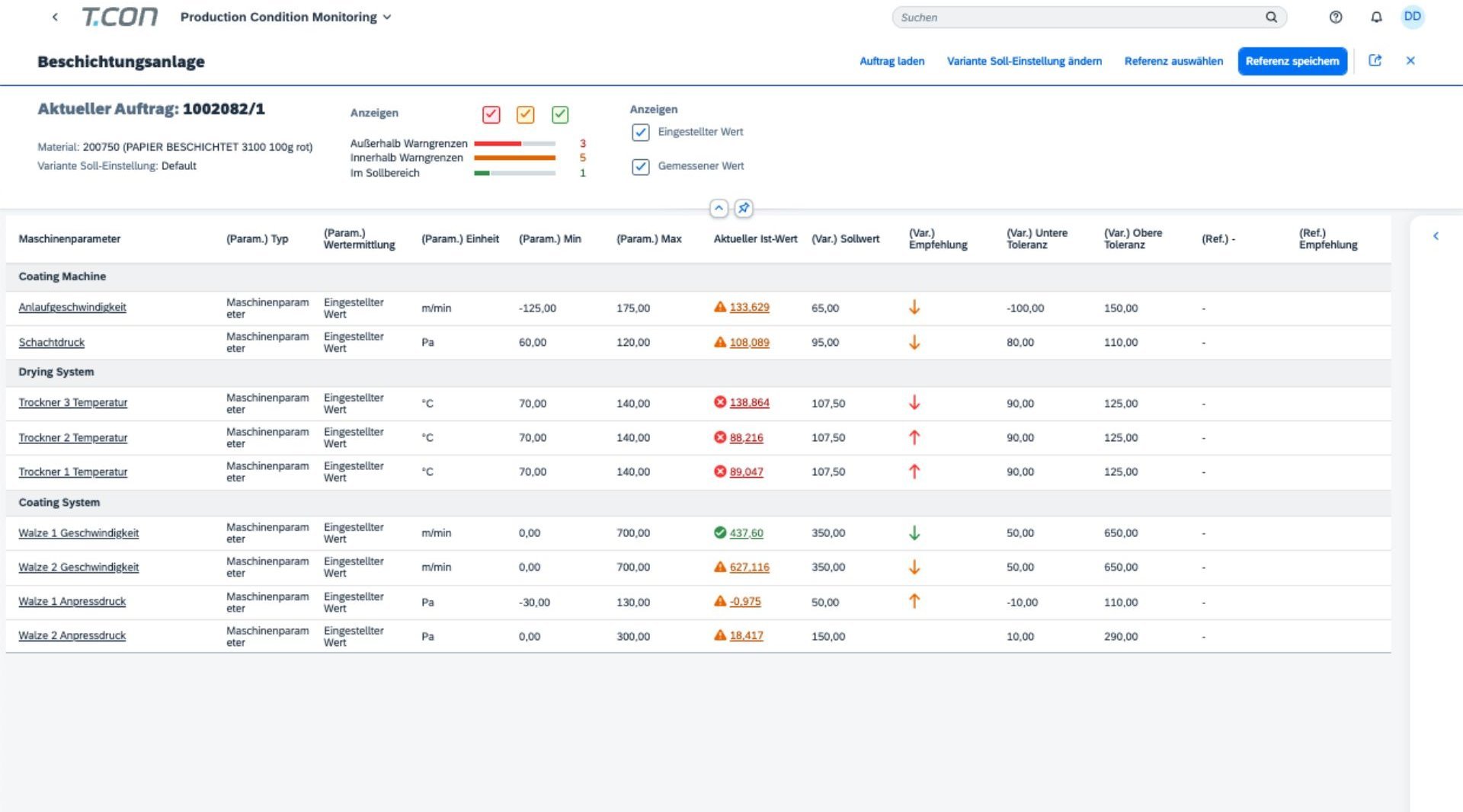Click Auftrag laden
Screen dimensions: 1463x812
coord(892,61)
